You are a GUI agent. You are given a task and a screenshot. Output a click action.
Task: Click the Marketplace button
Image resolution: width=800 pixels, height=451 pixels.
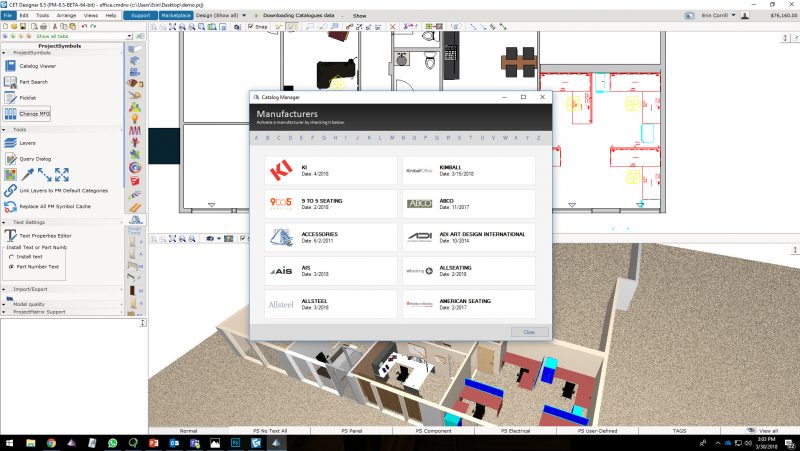176,15
